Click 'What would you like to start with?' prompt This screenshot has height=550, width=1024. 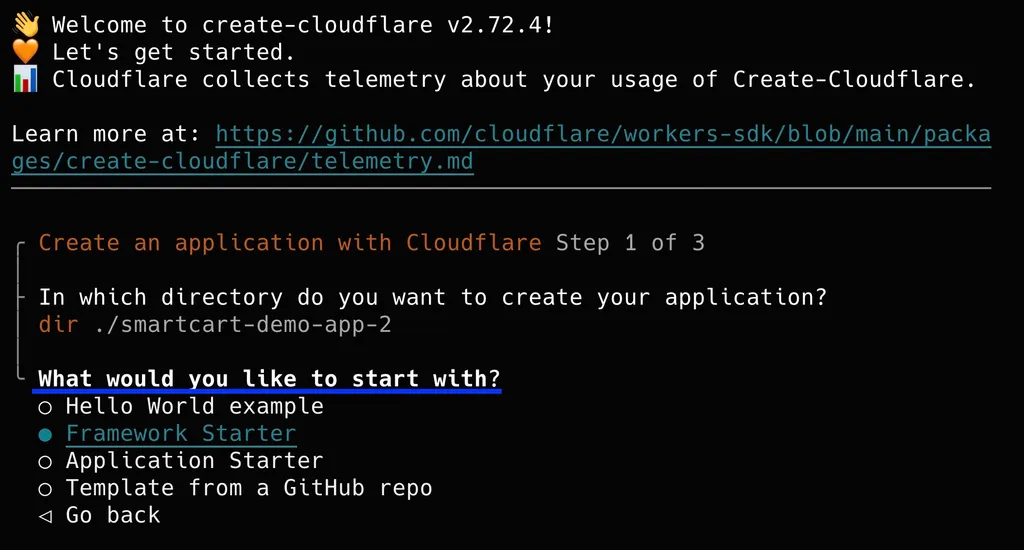(269, 379)
